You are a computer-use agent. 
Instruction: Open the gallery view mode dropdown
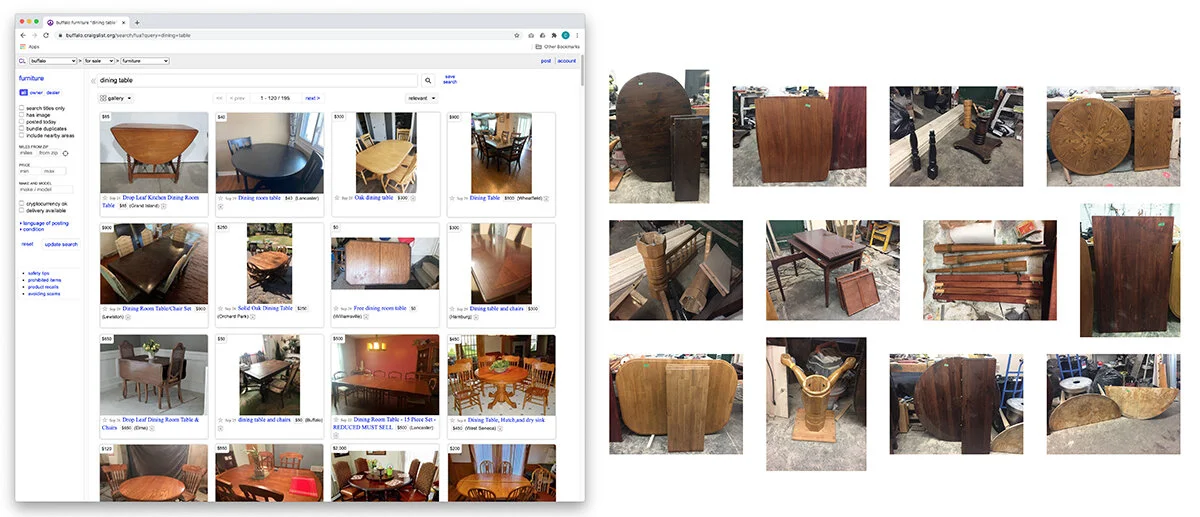point(116,98)
